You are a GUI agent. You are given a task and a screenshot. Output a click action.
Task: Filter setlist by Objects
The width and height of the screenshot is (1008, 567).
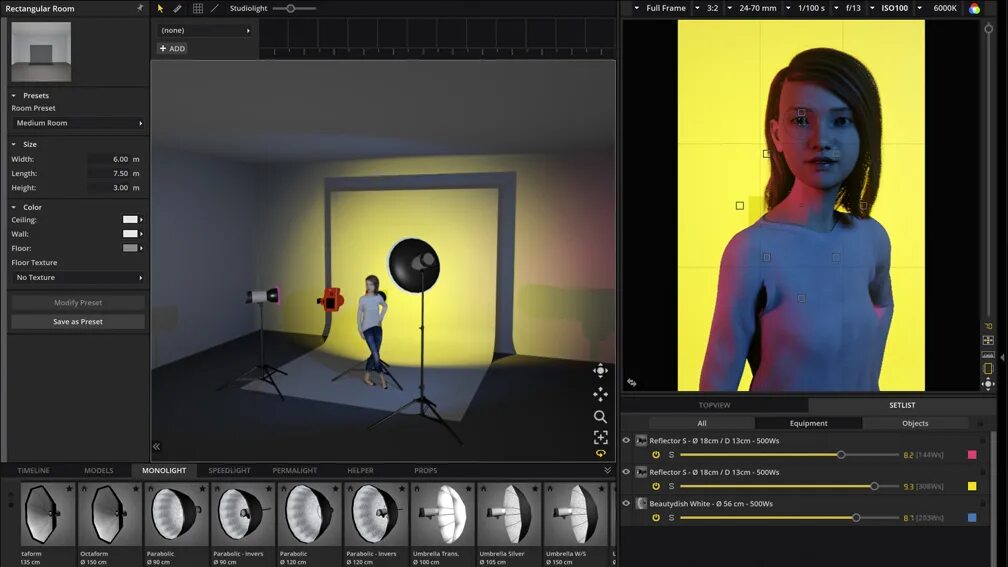[915, 423]
